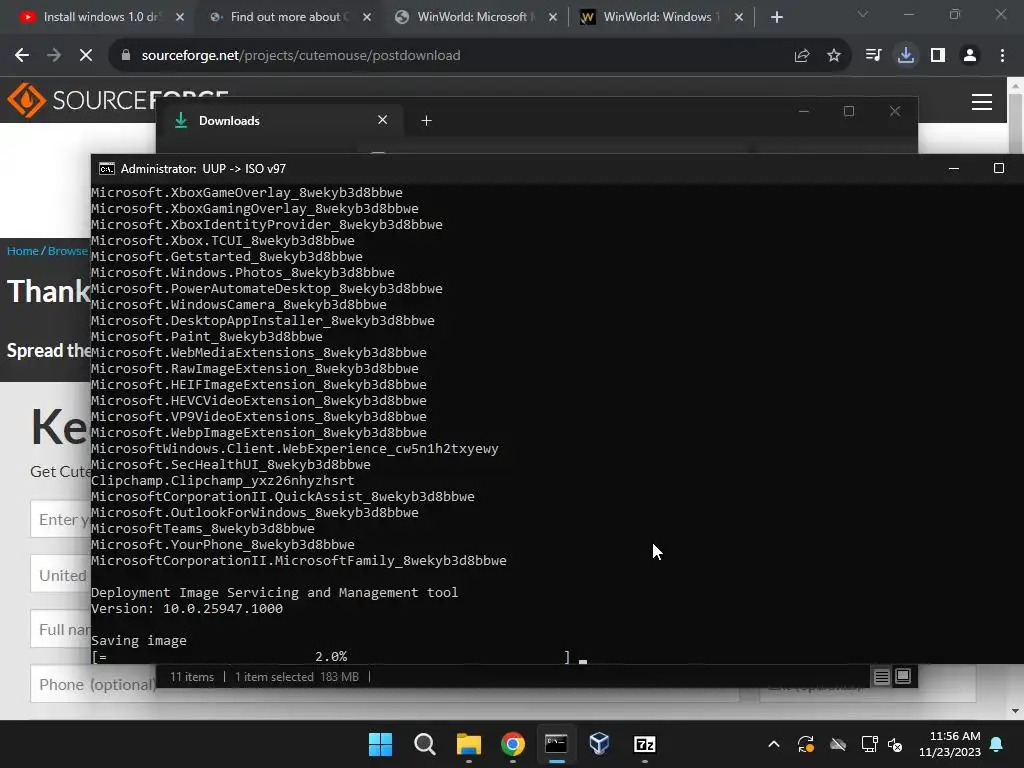This screenshot has width=1024, height=768.
Task: Minimize the command prompt window
Action: click(953, 168)
